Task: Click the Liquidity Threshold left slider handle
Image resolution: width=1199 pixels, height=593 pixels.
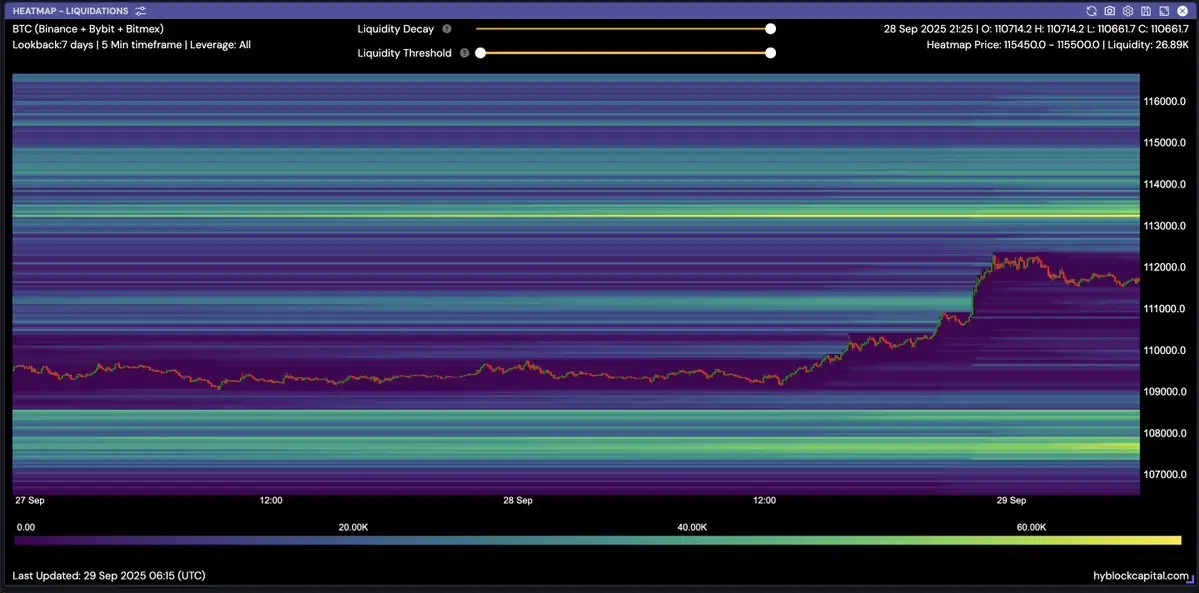Action: [x=480, y=54]
